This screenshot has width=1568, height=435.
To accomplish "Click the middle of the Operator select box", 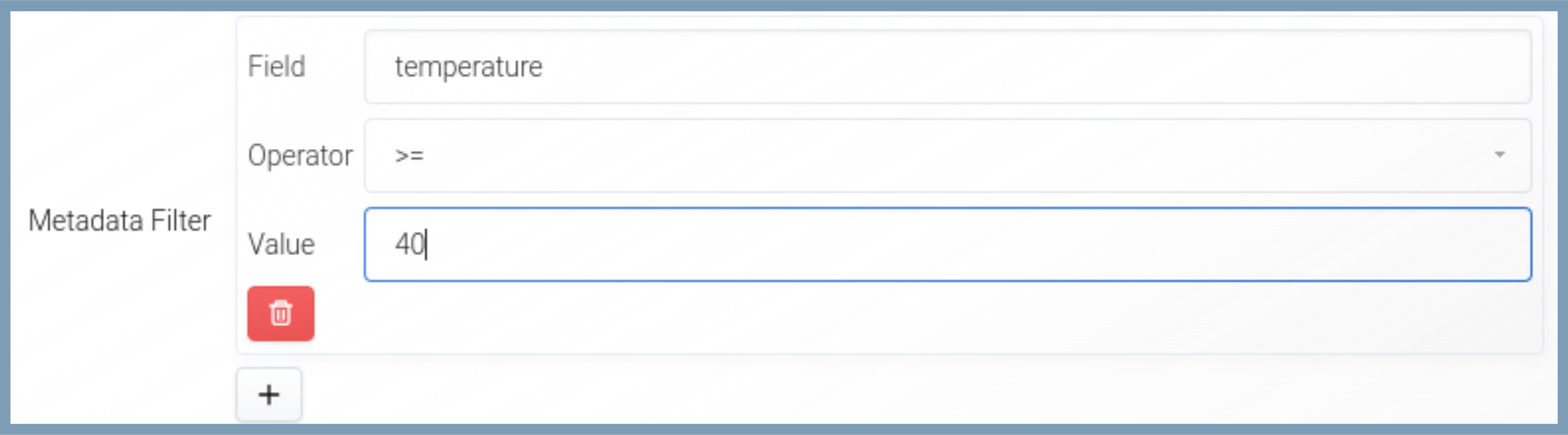I will [x=947, y=155].
